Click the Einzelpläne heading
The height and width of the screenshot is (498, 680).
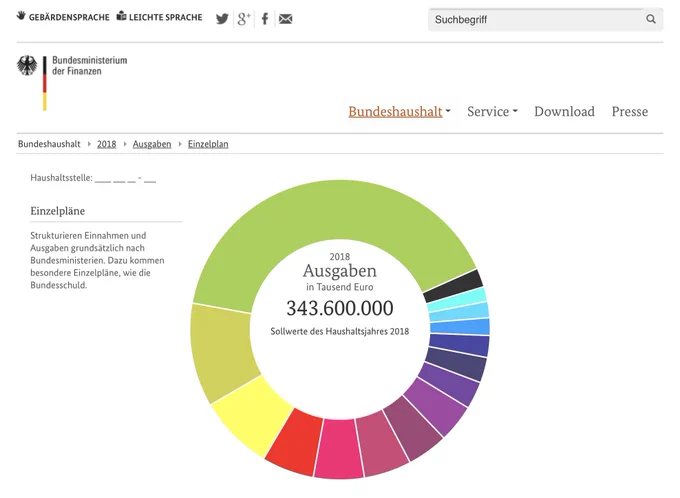coord(58,211)
